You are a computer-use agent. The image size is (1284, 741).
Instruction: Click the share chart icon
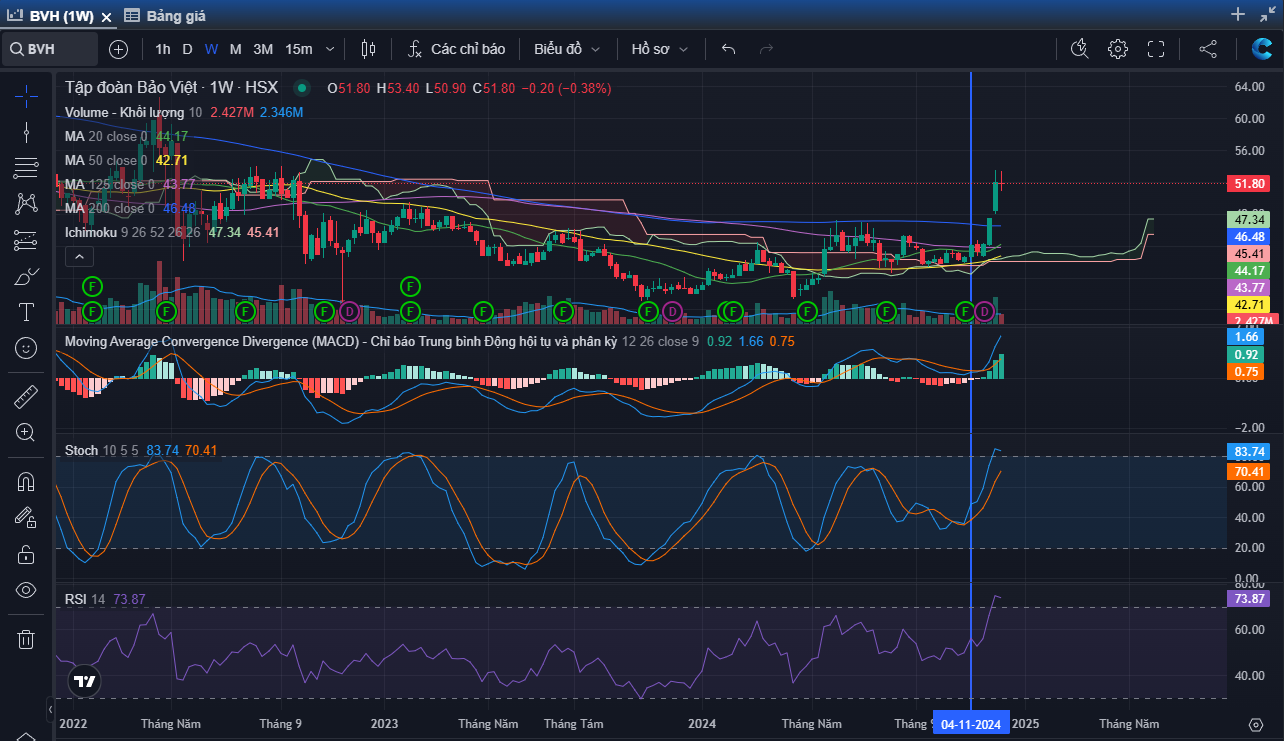(1208, 49)
